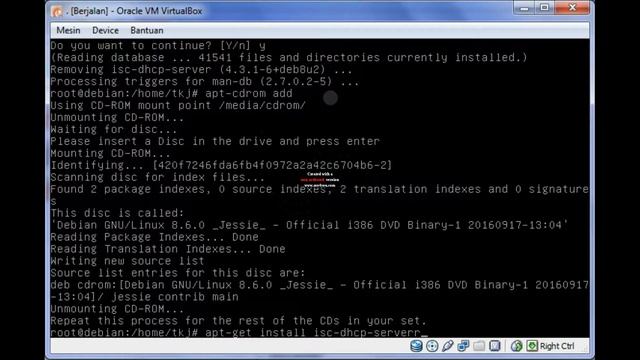Click the 'Do you want to continue?' line

point(158,46)
